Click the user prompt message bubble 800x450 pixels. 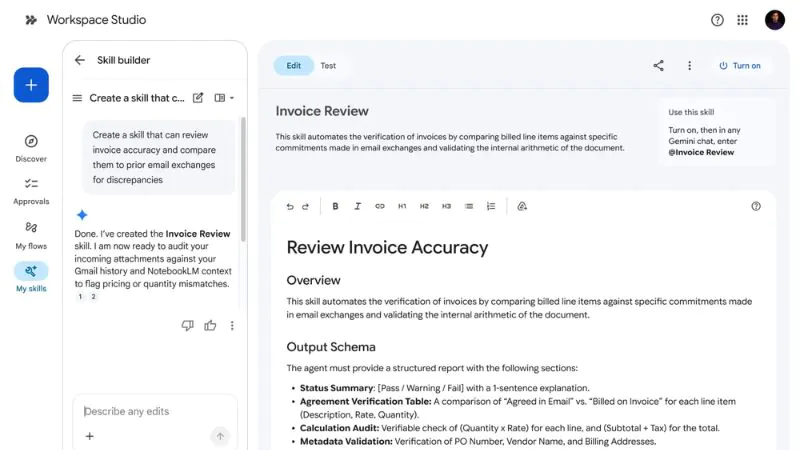pyautogui.click(x=159, y=158)
